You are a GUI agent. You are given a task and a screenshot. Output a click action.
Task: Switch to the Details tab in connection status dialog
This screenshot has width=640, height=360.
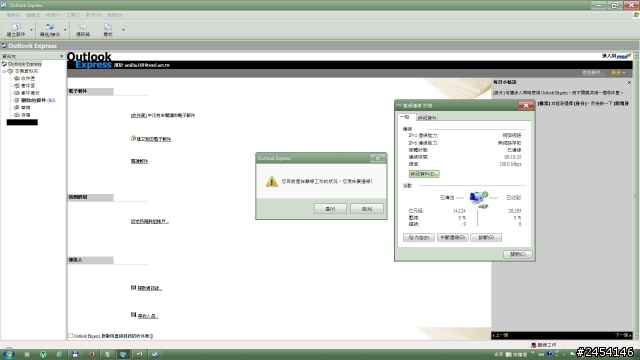click(x=427, y=118)
